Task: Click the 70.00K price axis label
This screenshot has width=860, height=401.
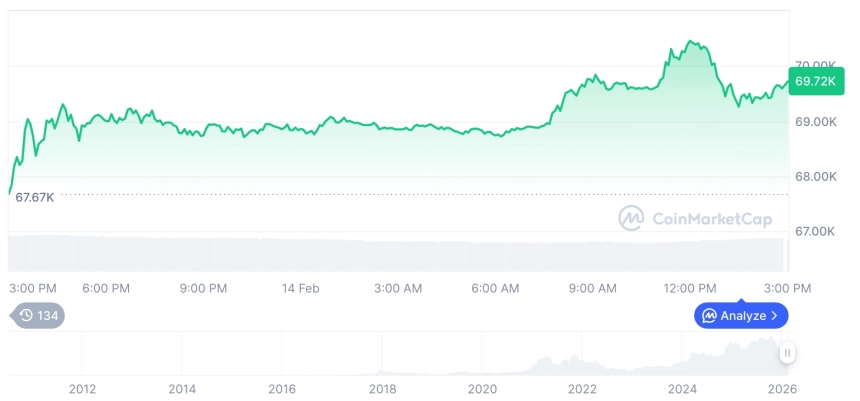Action: coord(814,64)
